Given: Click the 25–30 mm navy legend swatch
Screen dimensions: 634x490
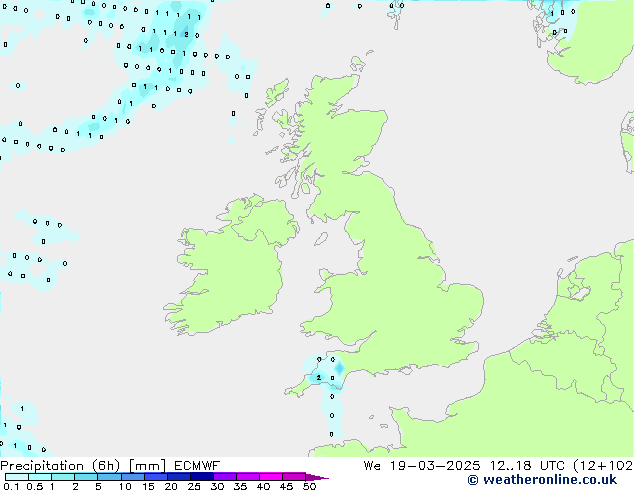Looking at the screenshot, I should pyautogui.click(x=202, y=477).
